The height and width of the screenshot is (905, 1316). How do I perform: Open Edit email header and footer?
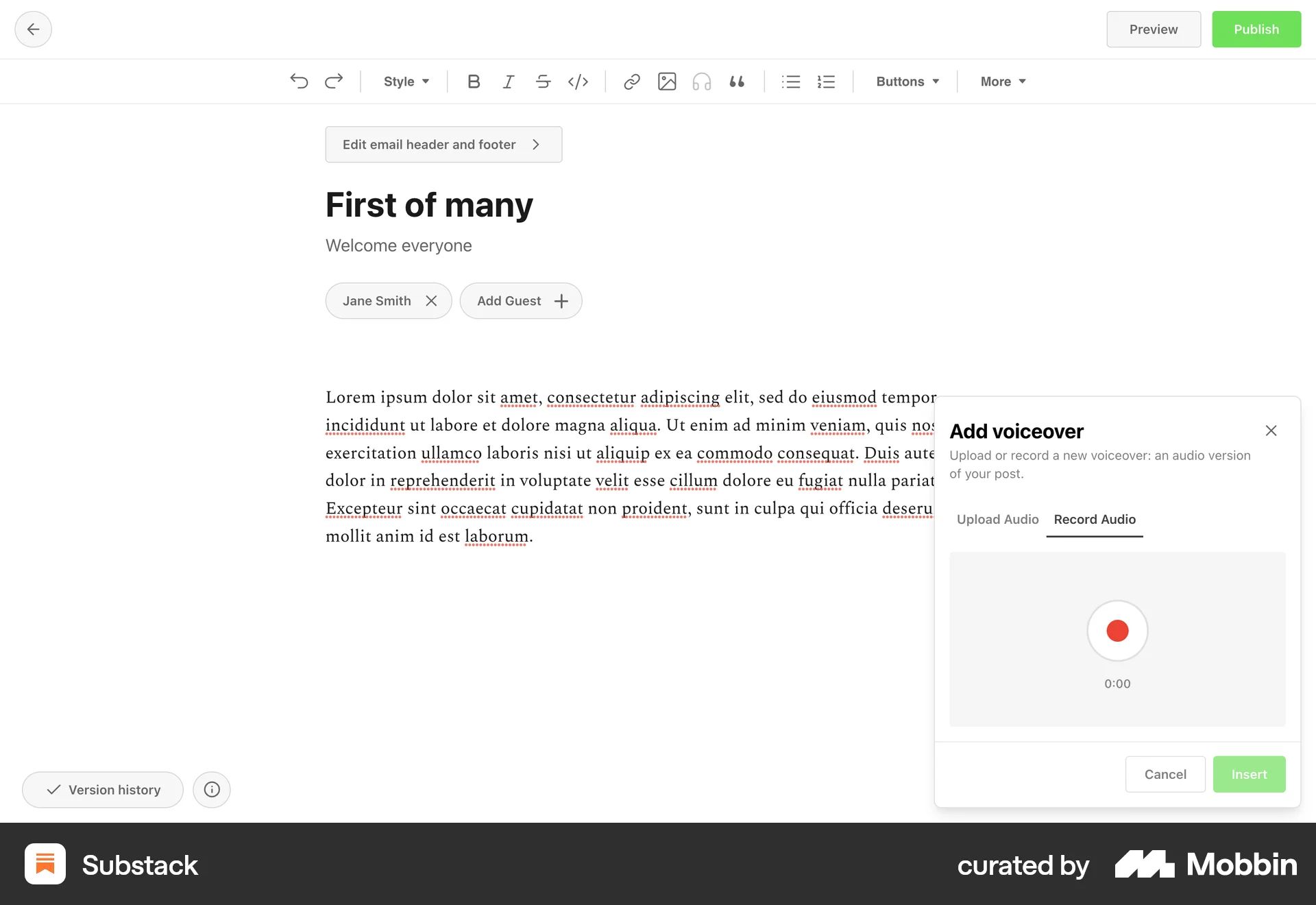coord(443,144)
